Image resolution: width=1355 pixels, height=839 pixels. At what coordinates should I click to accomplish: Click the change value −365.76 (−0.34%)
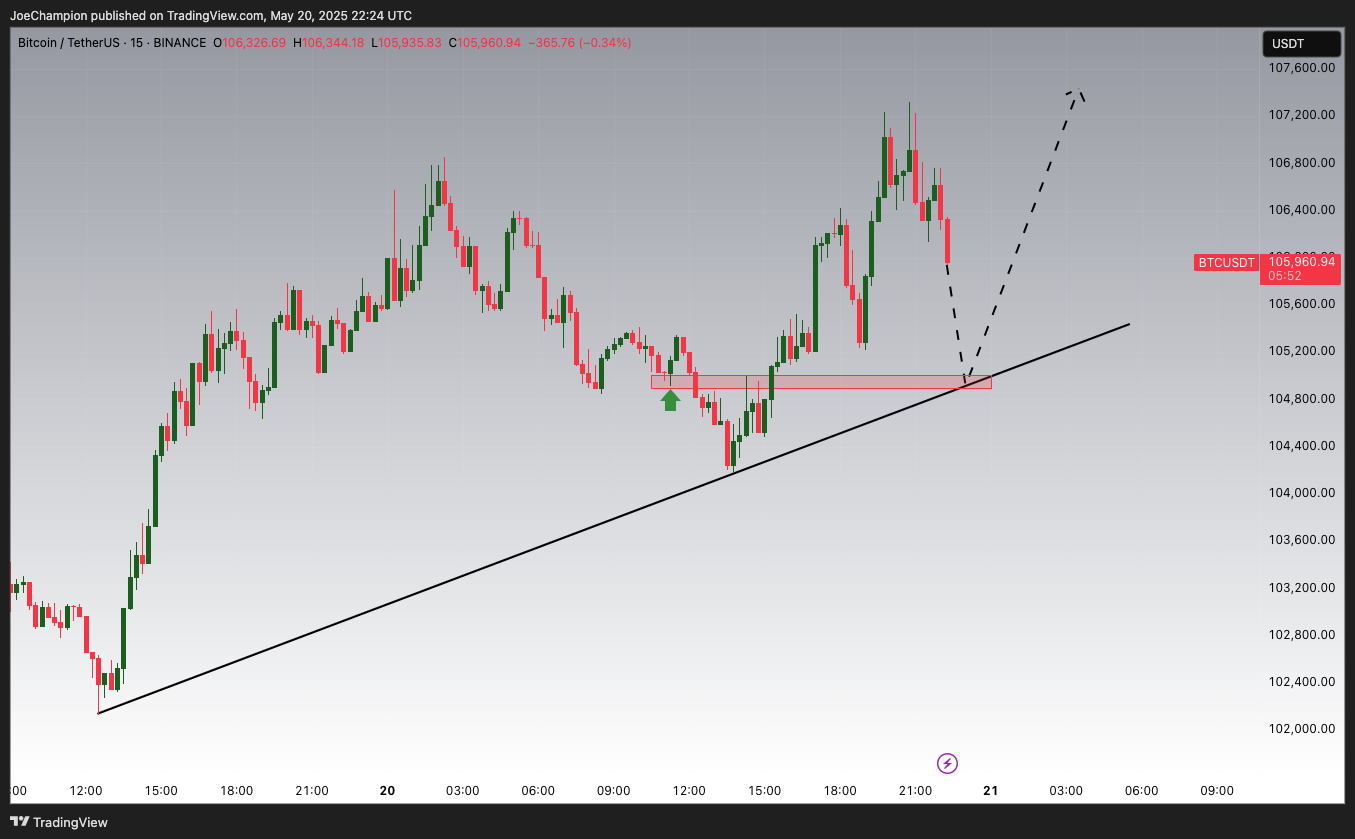pos(580,43)
